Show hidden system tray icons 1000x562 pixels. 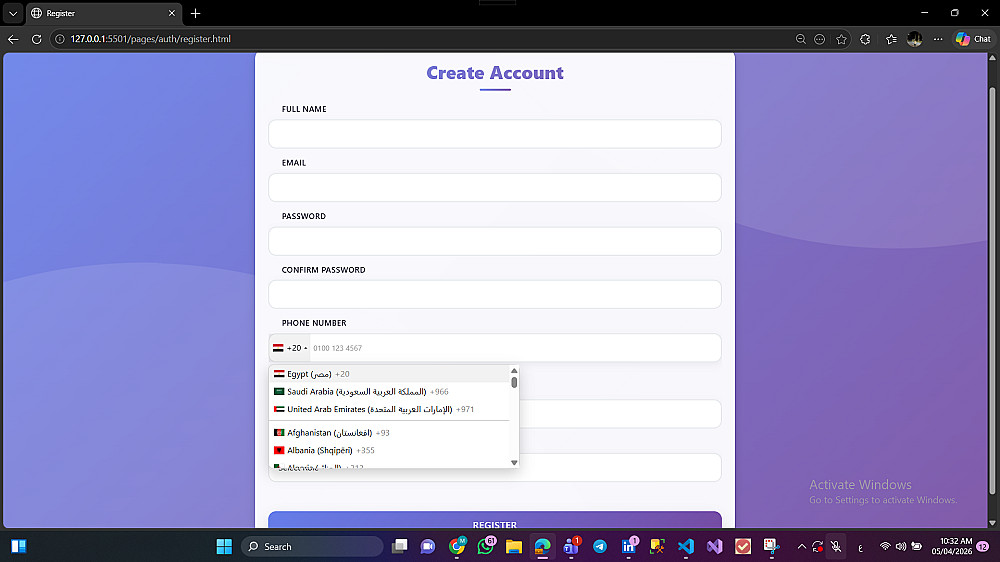(x=802, y=547)
